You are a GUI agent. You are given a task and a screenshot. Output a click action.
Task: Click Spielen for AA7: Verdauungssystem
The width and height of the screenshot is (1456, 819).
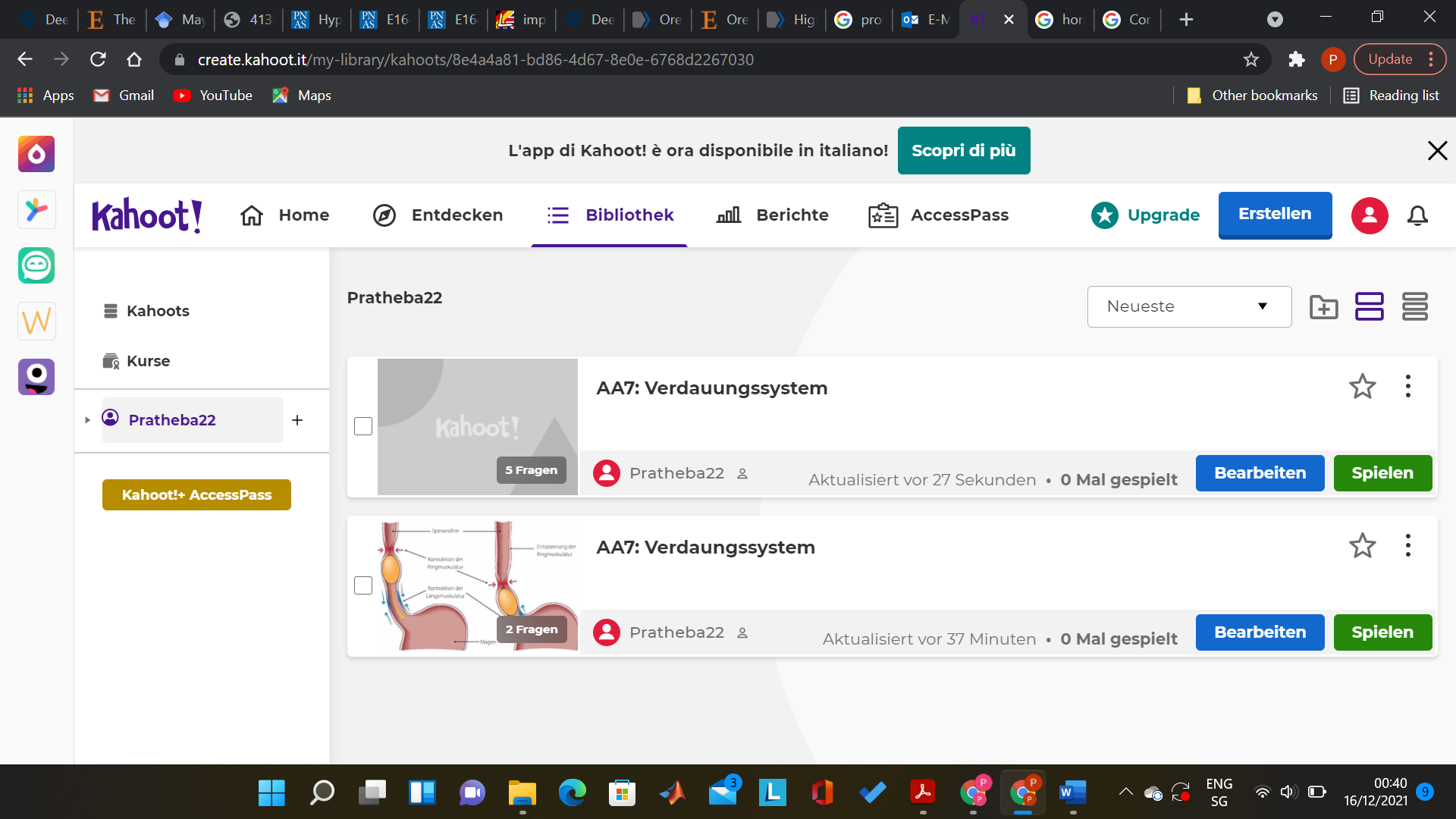[x=1382, y=473]
